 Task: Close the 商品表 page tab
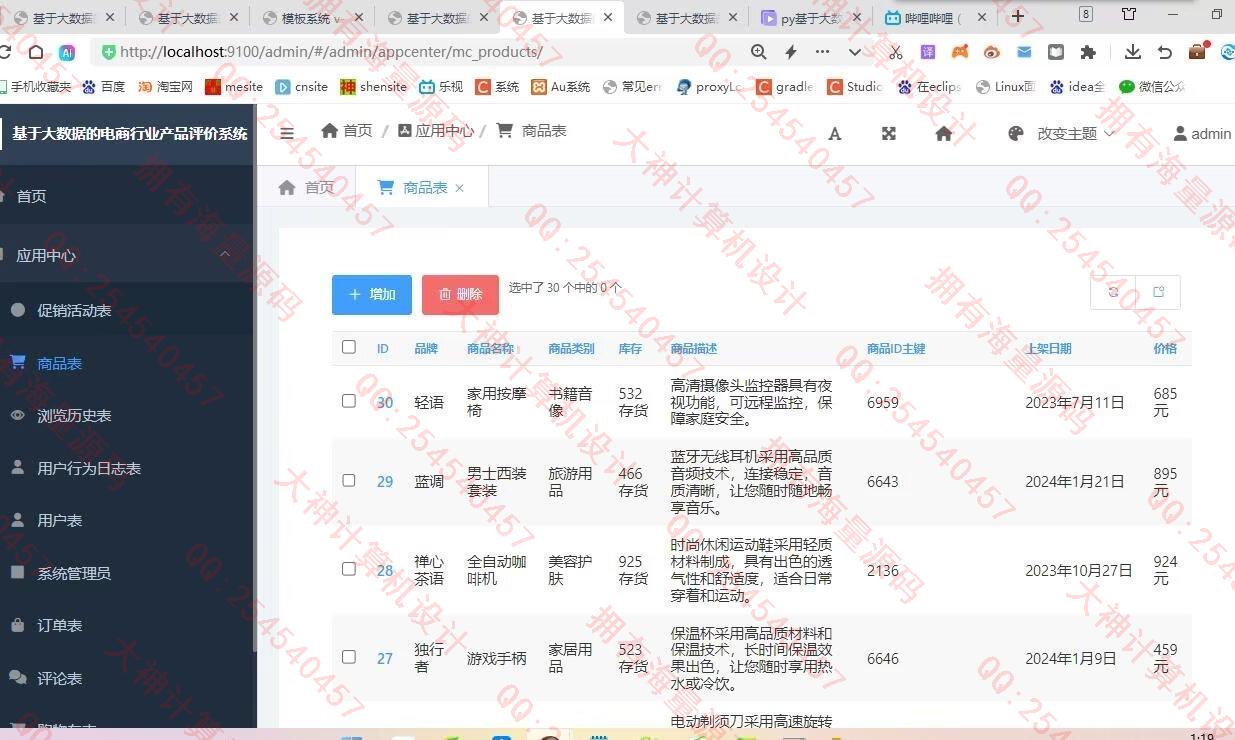click(460, 188)
